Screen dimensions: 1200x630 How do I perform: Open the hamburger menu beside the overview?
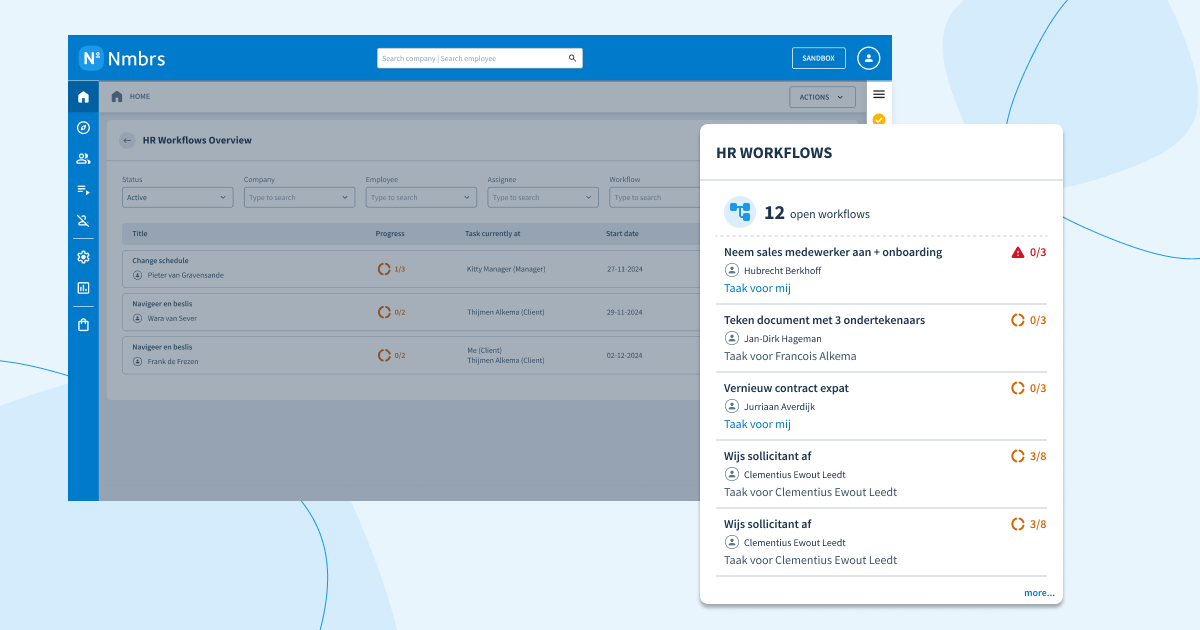click(x=878, y=93)
